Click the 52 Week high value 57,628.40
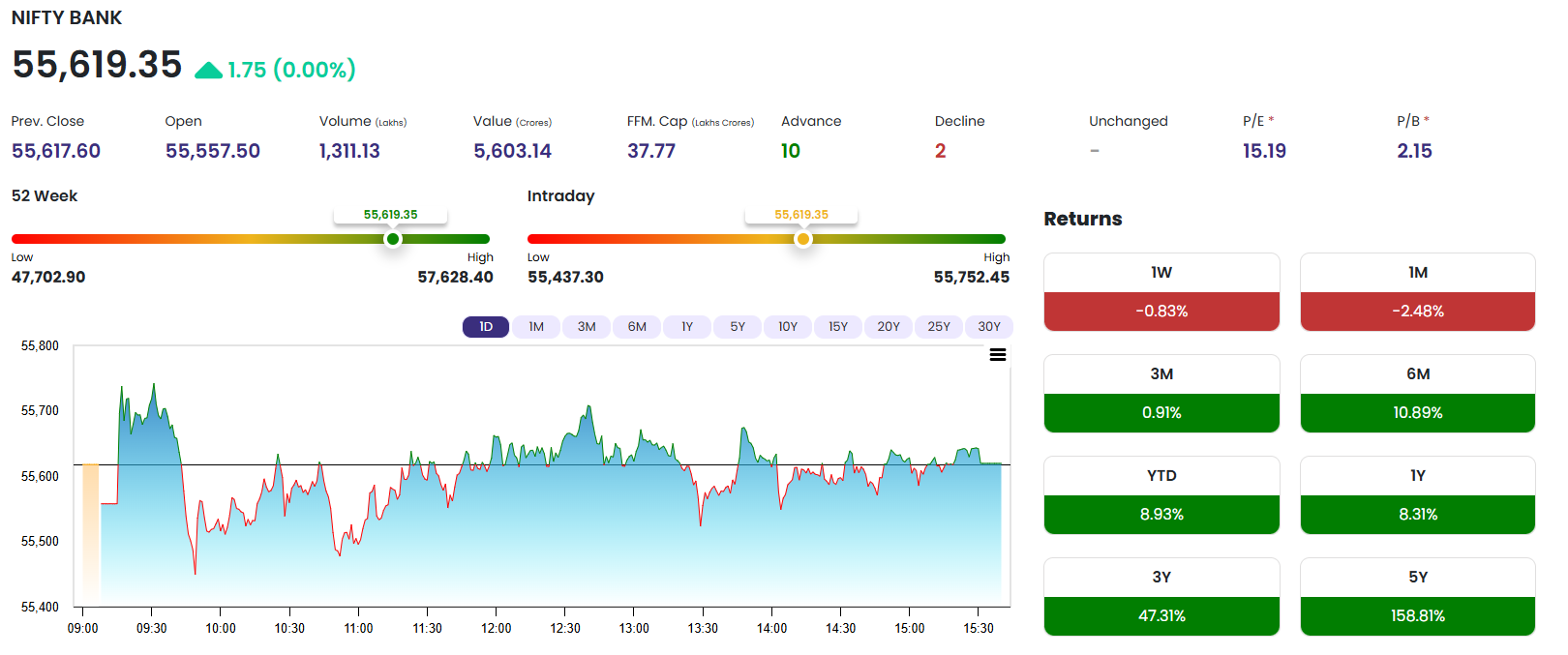 tap(455, 278)
